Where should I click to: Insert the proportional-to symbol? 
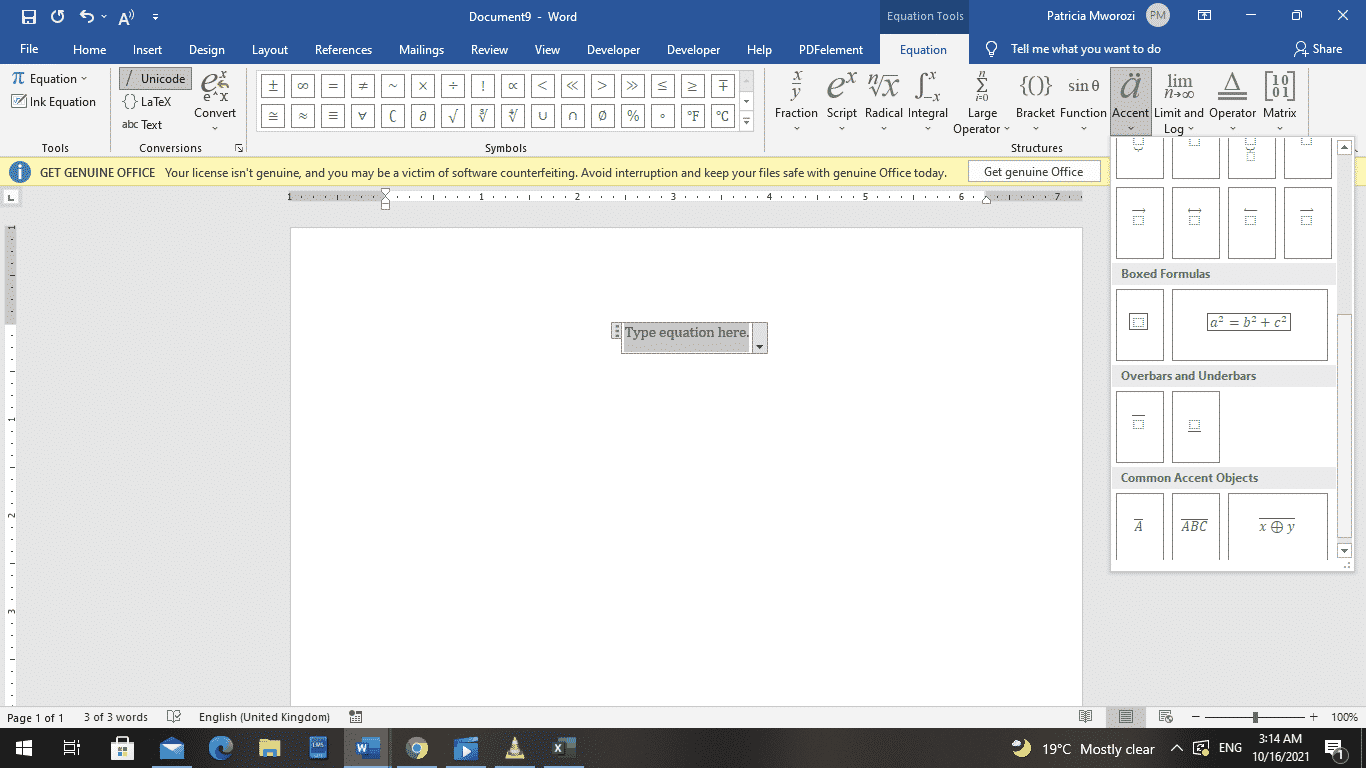(x=513, y=86)
